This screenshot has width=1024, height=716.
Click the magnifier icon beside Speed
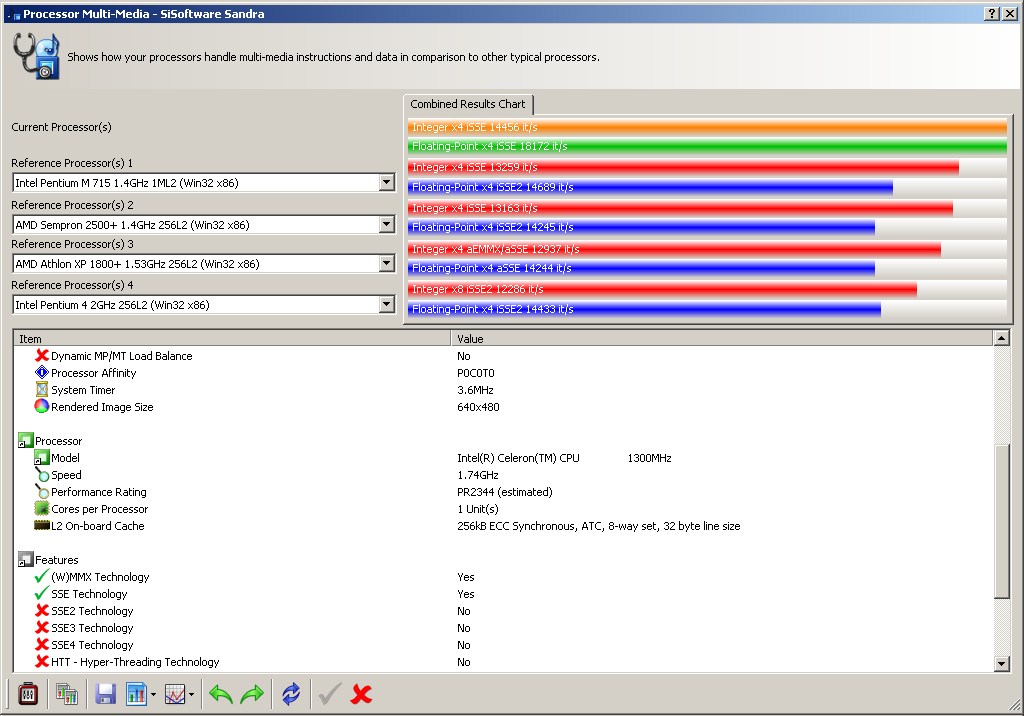coord(42,474)
